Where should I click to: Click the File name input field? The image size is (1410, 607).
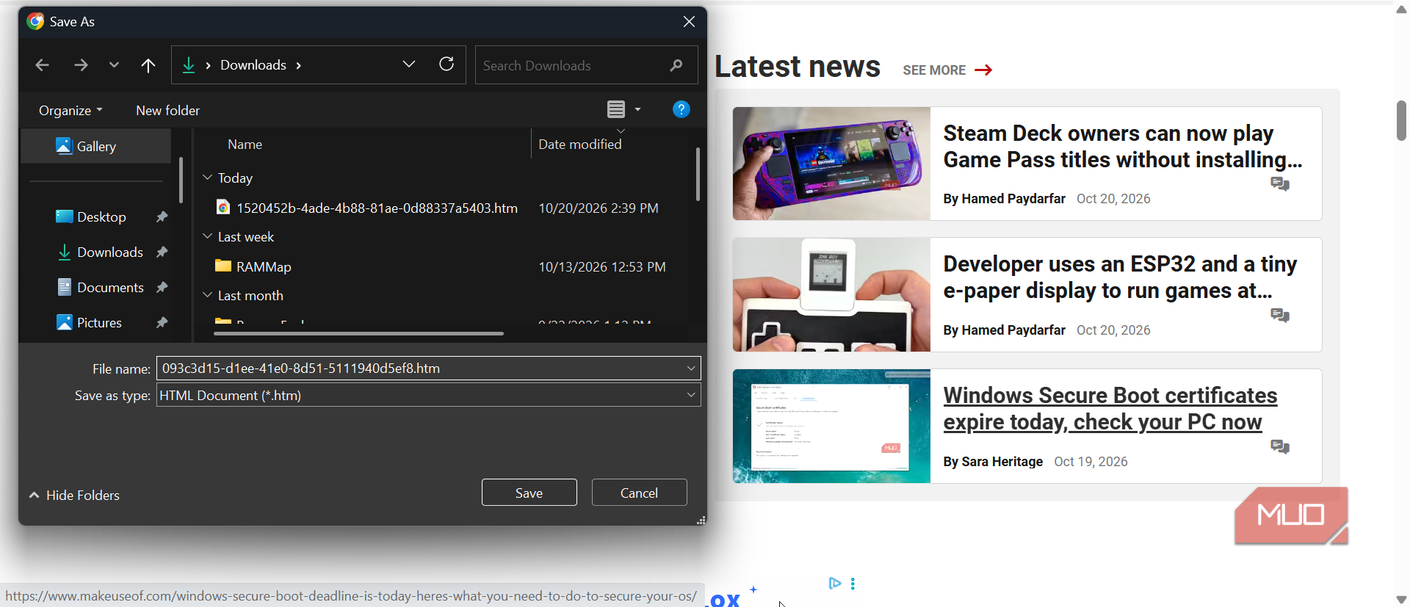coord(428,368)
